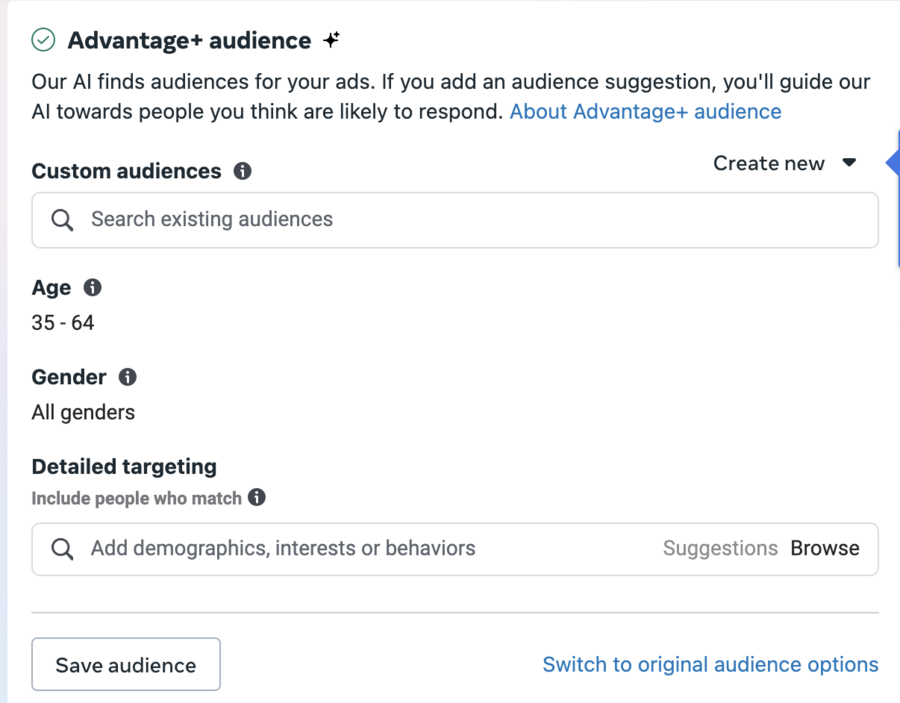Image resolution: width=900 pixels, height=703 pixels.
Task: Open the Create new menu label
Action: pyautogui.click(x=769, y=164)
